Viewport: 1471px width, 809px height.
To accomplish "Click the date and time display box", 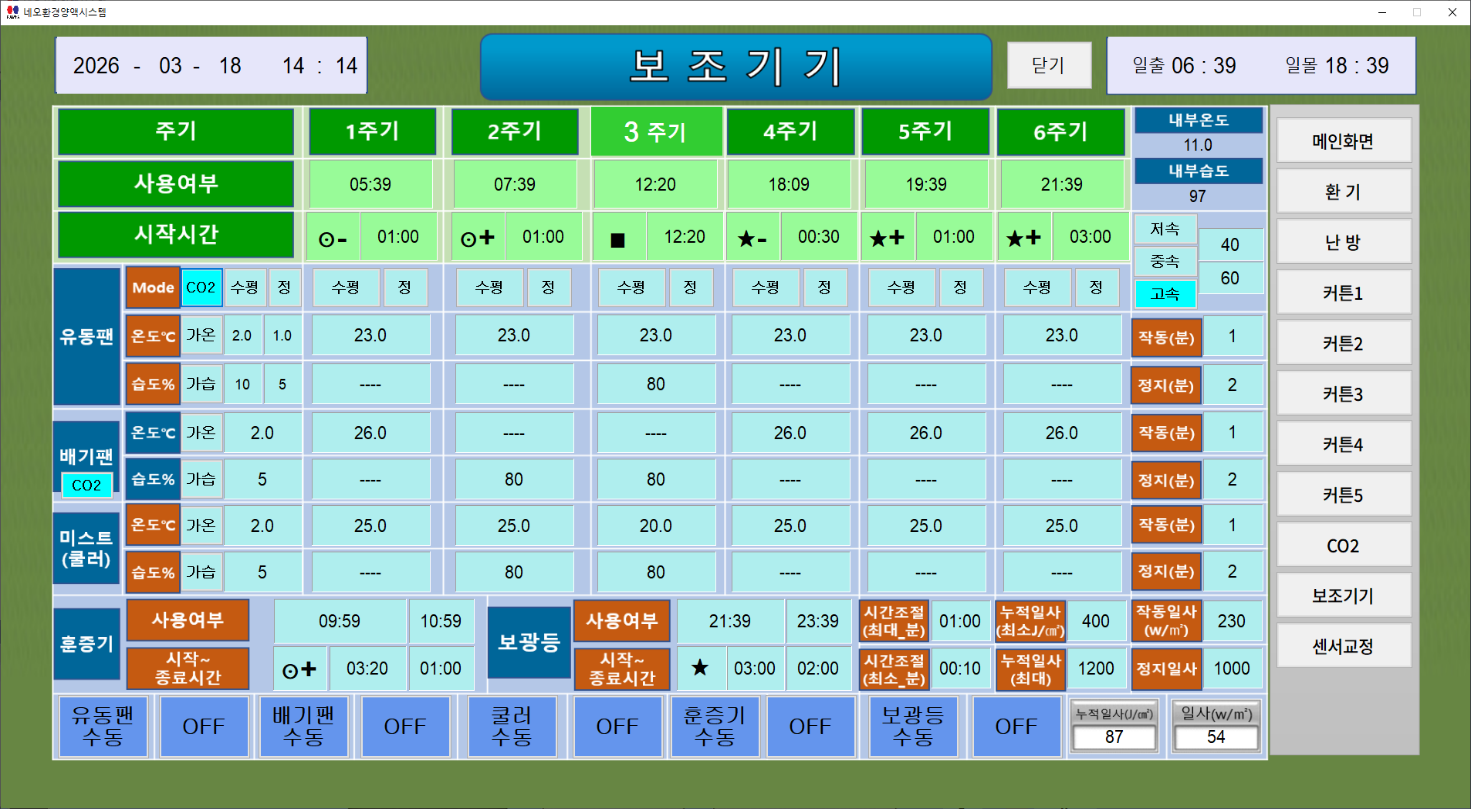I will point(211,66).
